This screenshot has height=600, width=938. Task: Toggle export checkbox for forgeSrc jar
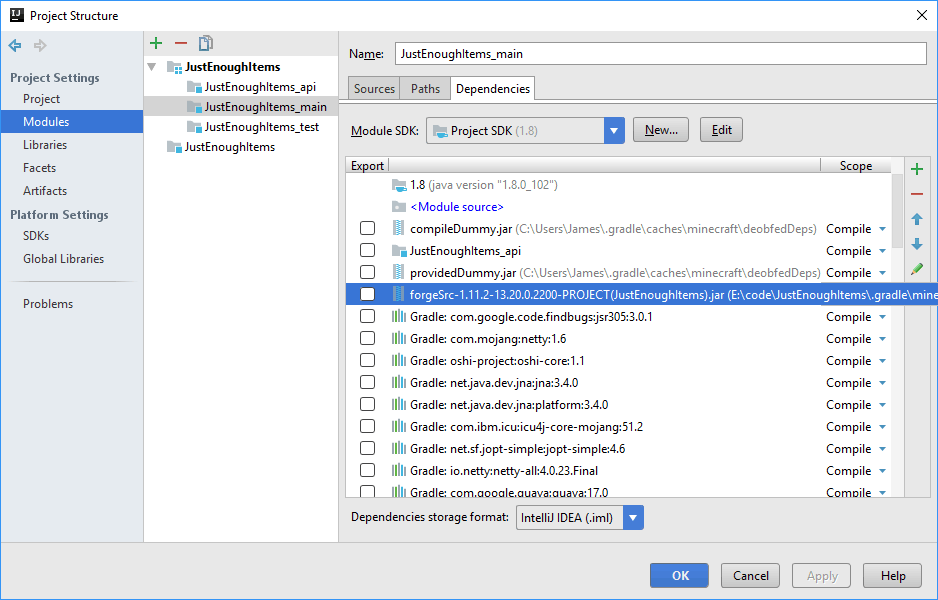[367, 294]
